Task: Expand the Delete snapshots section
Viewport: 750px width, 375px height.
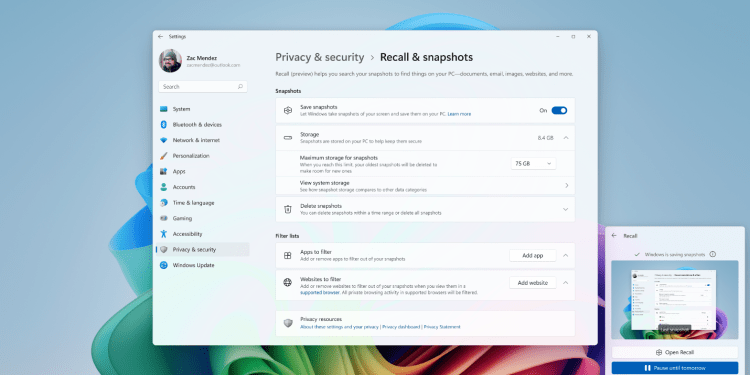Action: click(x=566, y=210)
